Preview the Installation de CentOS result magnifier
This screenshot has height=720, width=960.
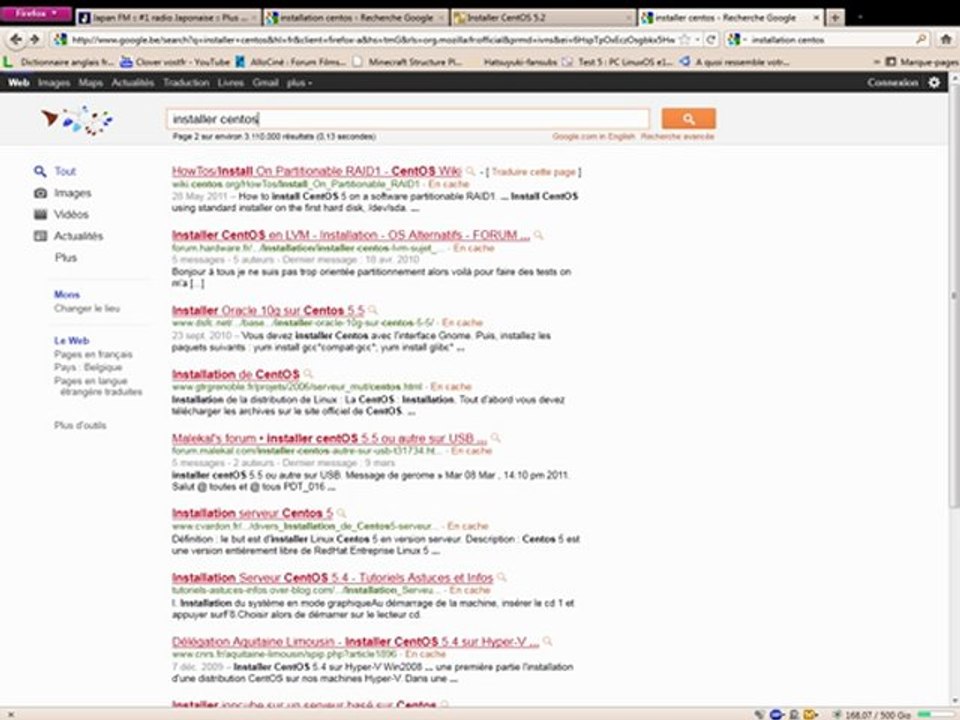click(x=308, y=374)
